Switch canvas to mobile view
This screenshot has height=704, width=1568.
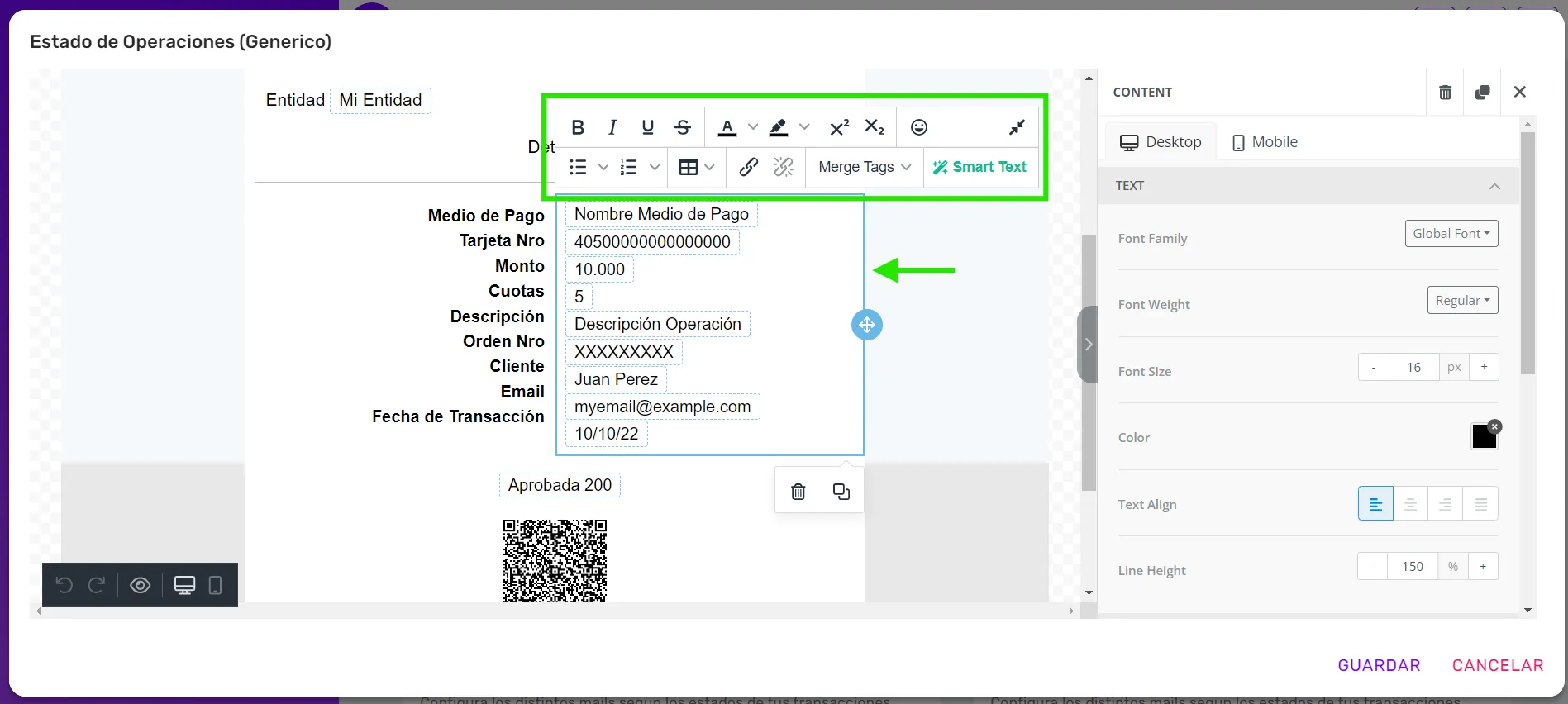[216, 585]
